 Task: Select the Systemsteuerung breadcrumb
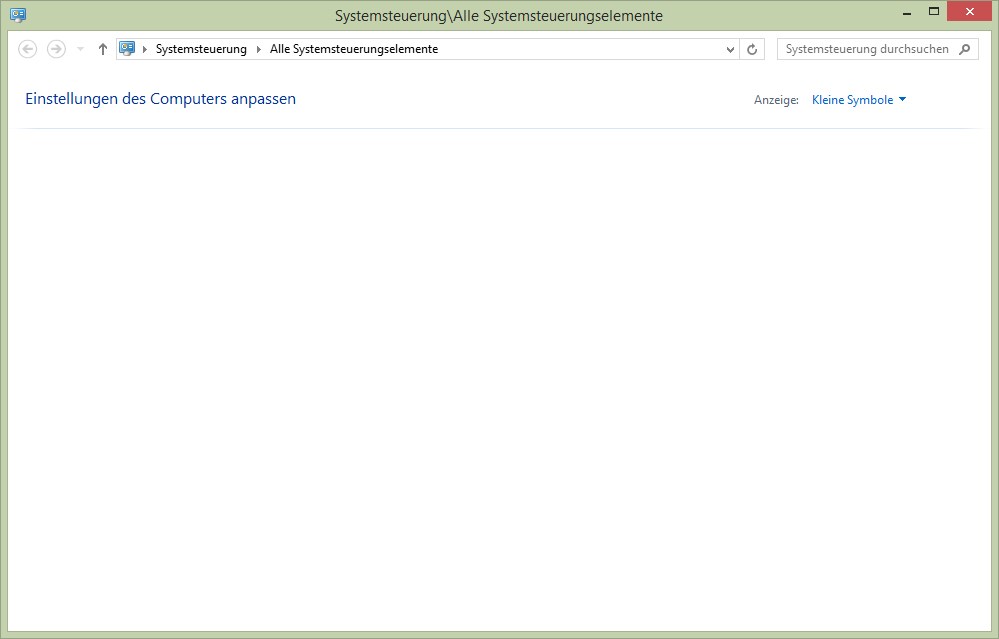click(201, 49)
